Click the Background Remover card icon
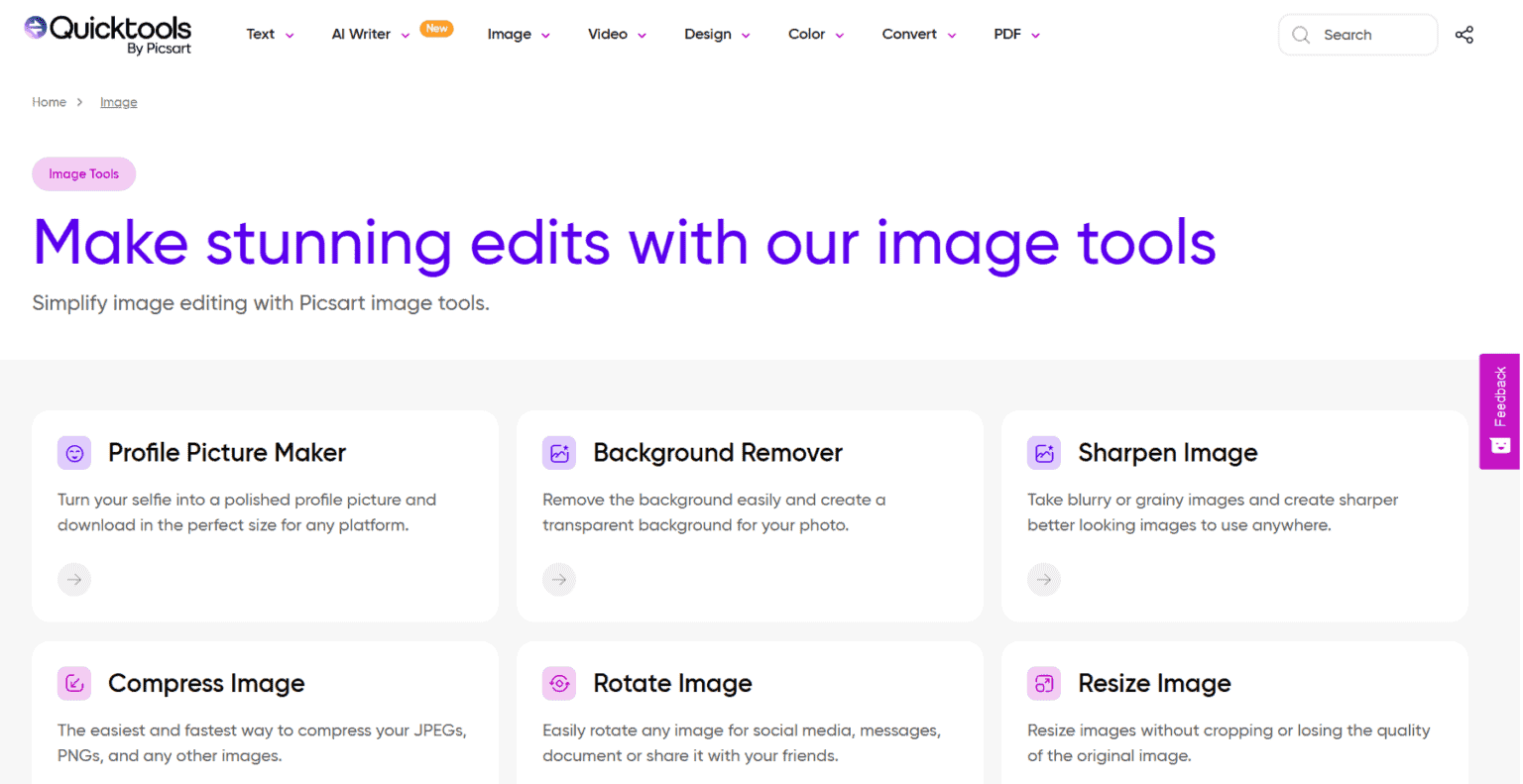The height and width of the screenshot is (784, 1523). coord(559,453)
